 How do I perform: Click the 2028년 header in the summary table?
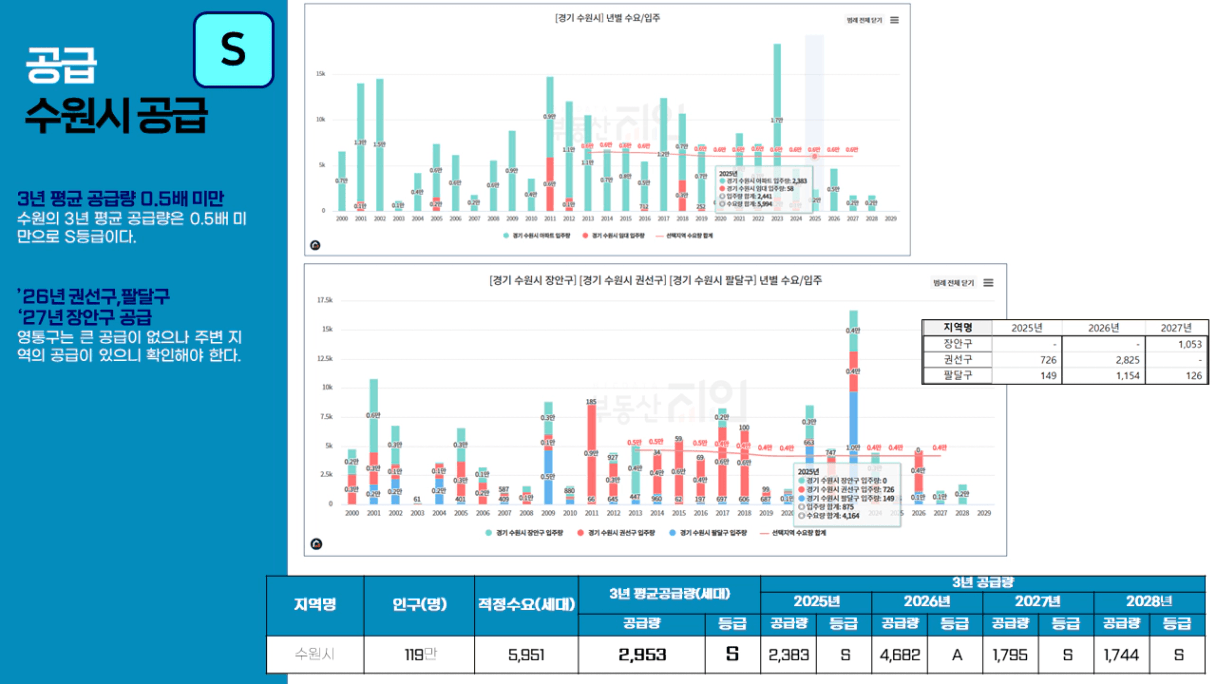coord(1150,602)
